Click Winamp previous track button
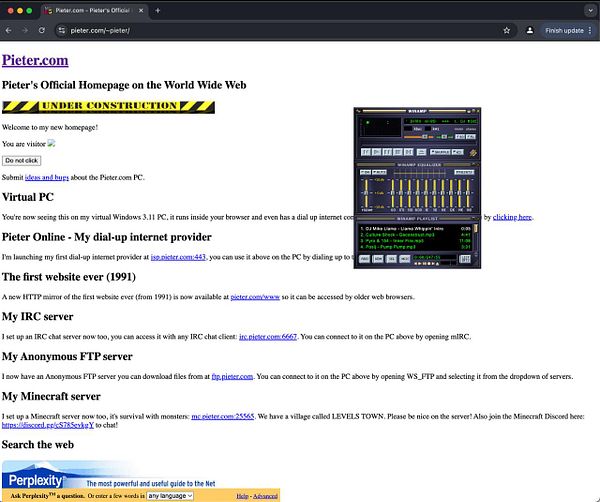 tap(366, 152)
